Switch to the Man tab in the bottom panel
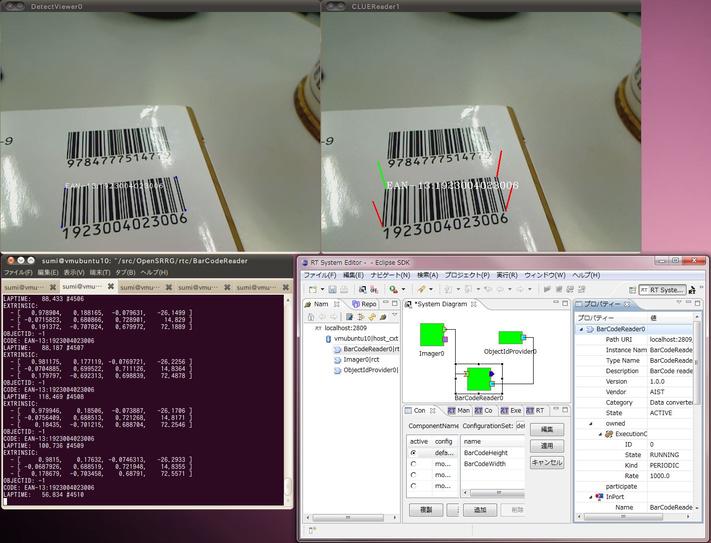711x543 pixels. tap(459, 410)
